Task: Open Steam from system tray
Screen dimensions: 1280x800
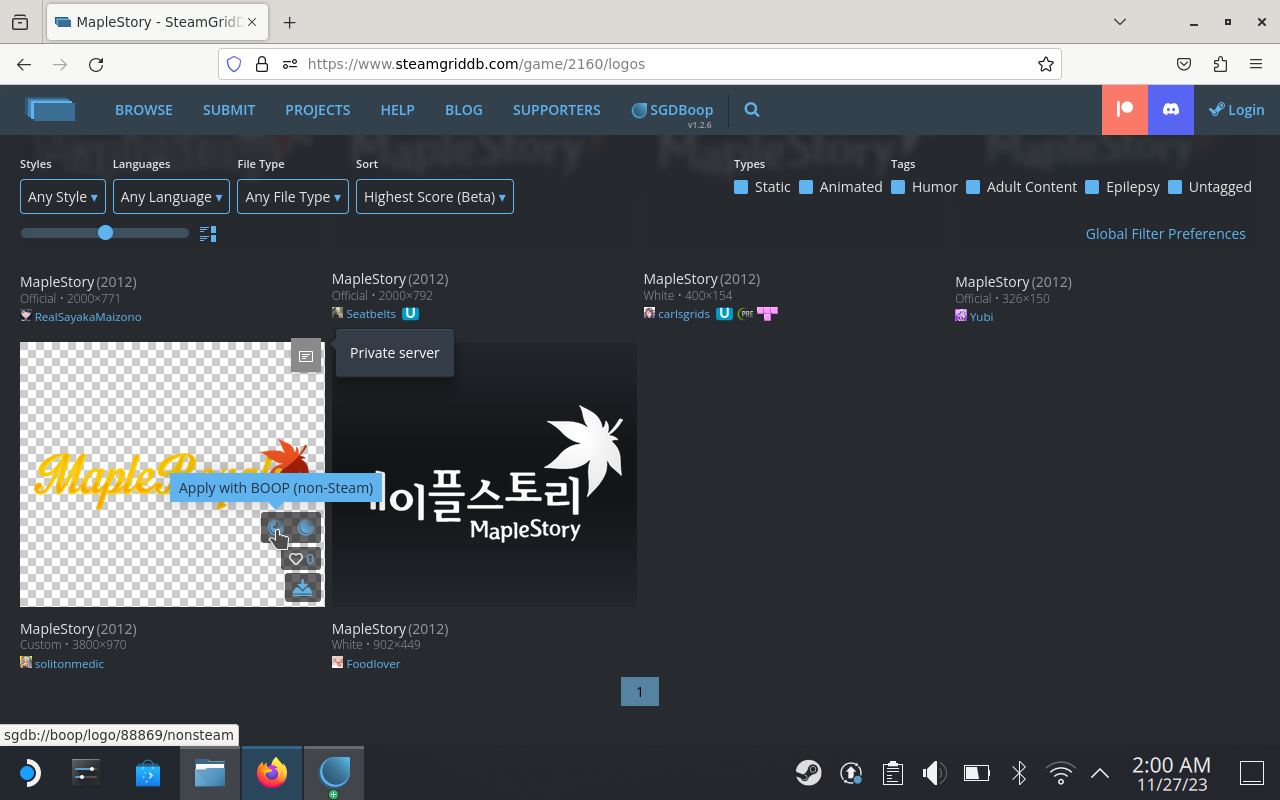Action: tap(809, 772)
